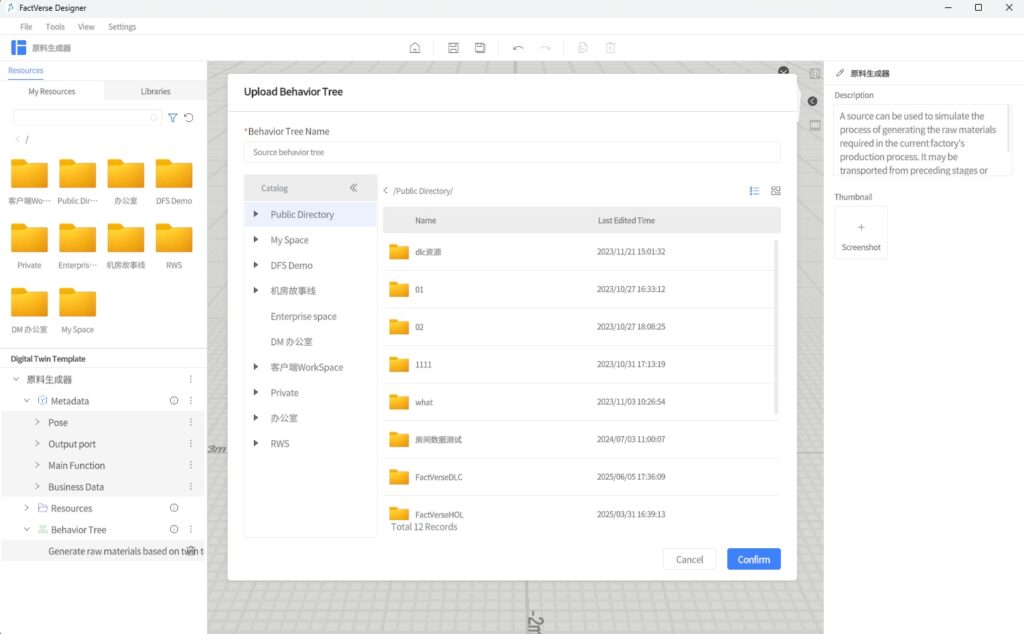Viewport: 1024px width, 634px height.
Task: Click the filter funnel icon in Resources
Action: [x=173, y=118]
